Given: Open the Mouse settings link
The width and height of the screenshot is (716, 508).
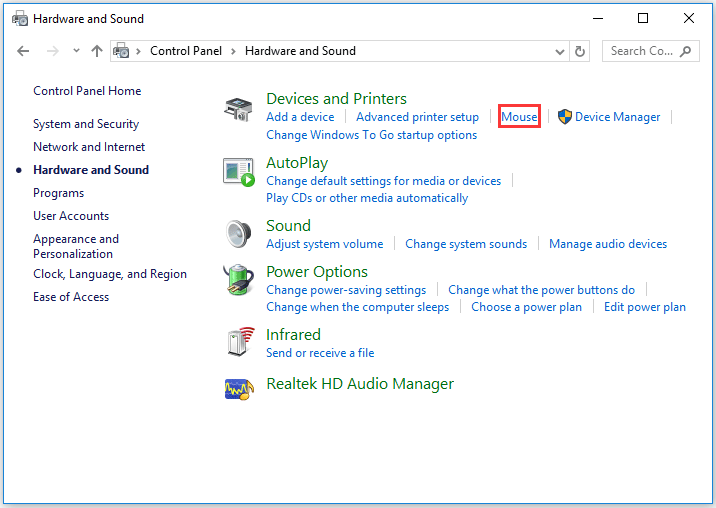Looking at the screenshot, I should click(x=519, y=117).
